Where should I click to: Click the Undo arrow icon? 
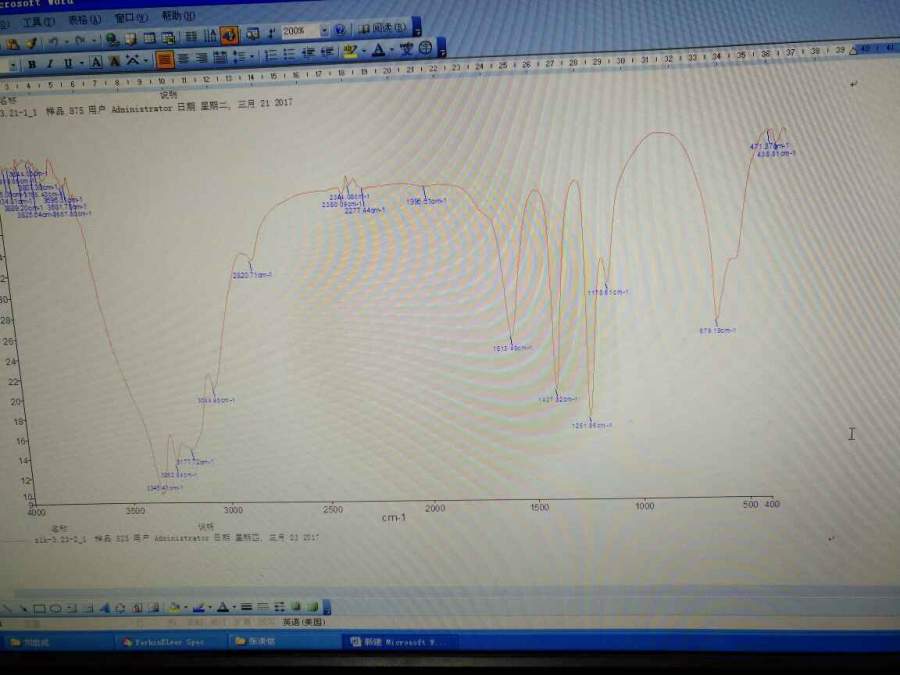[53, 42]
